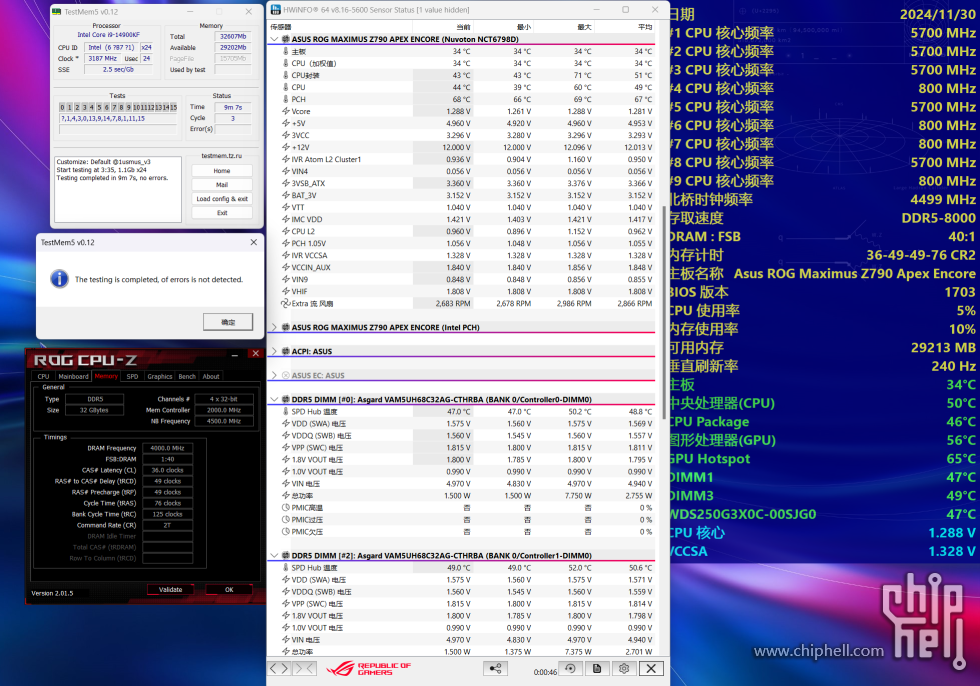Select the IVR VCCSA sensor row
980x686 pixels.
pos(461,256)
